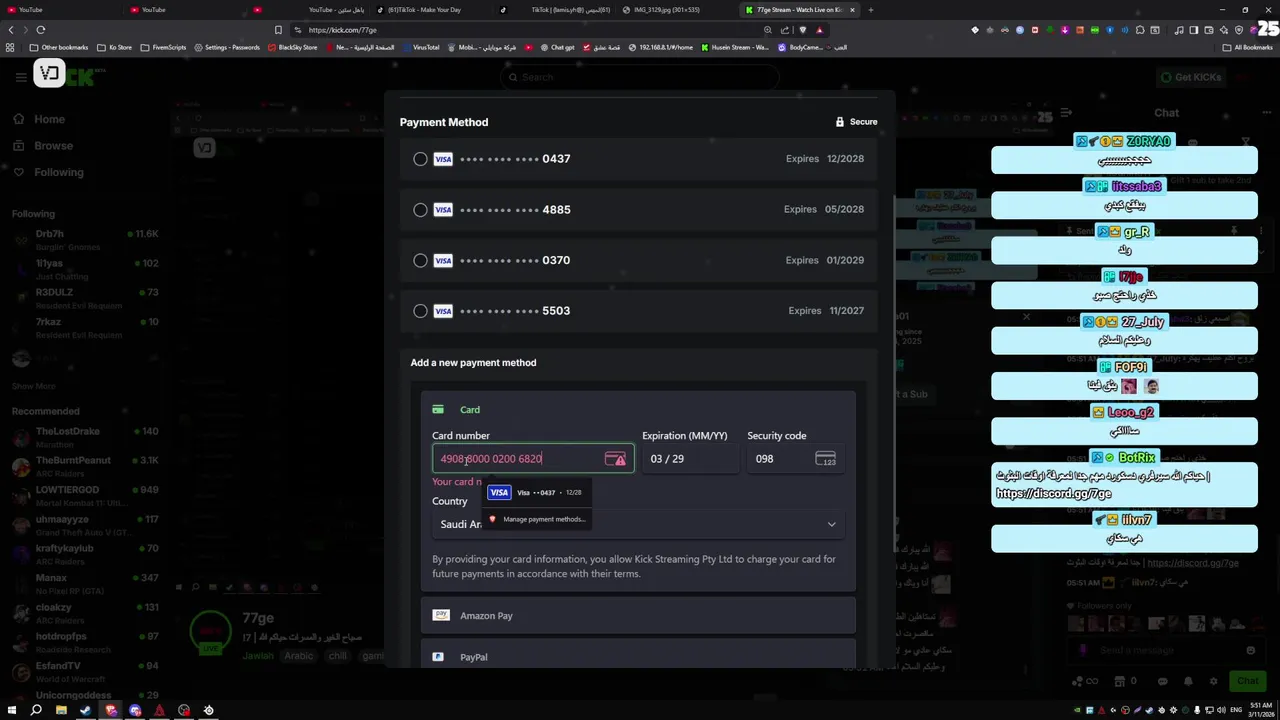Open Brave browser from the taskbar
1280x720 pixels.
pyautogui.click(x=110, y=710)
